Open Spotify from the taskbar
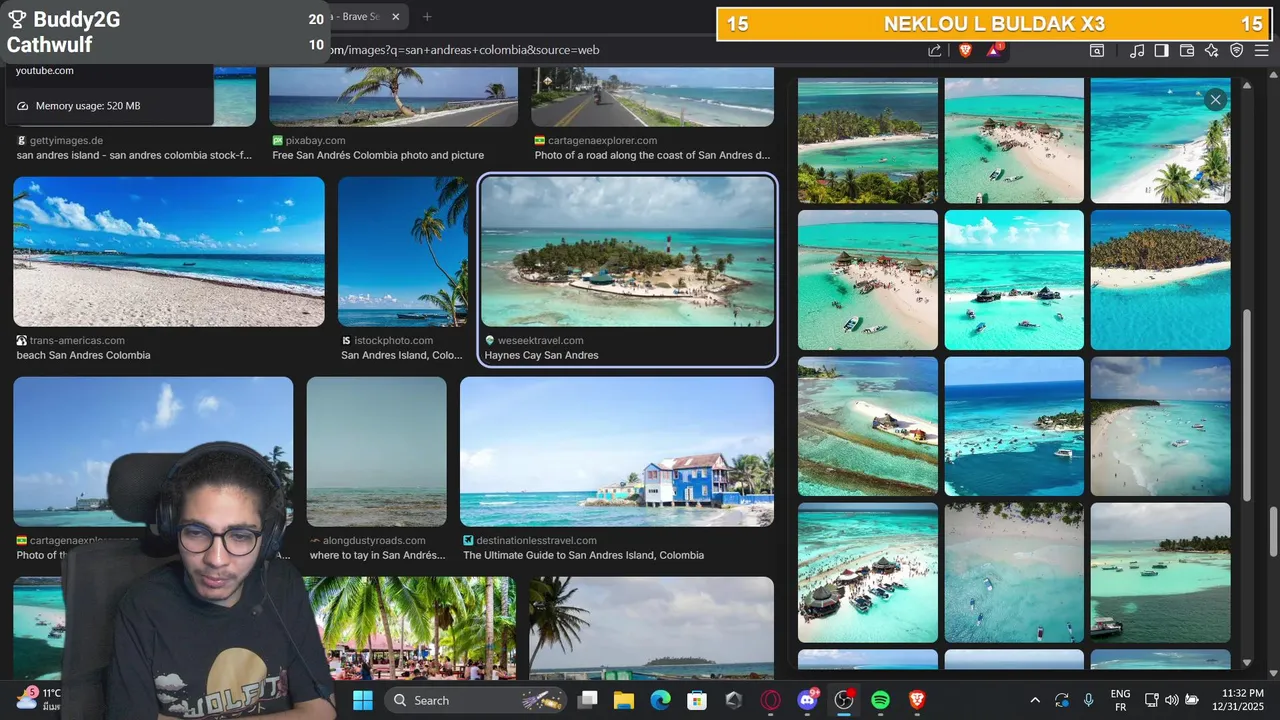Image resolution: width=1280 pixels, height=720 pixels. 880,700
